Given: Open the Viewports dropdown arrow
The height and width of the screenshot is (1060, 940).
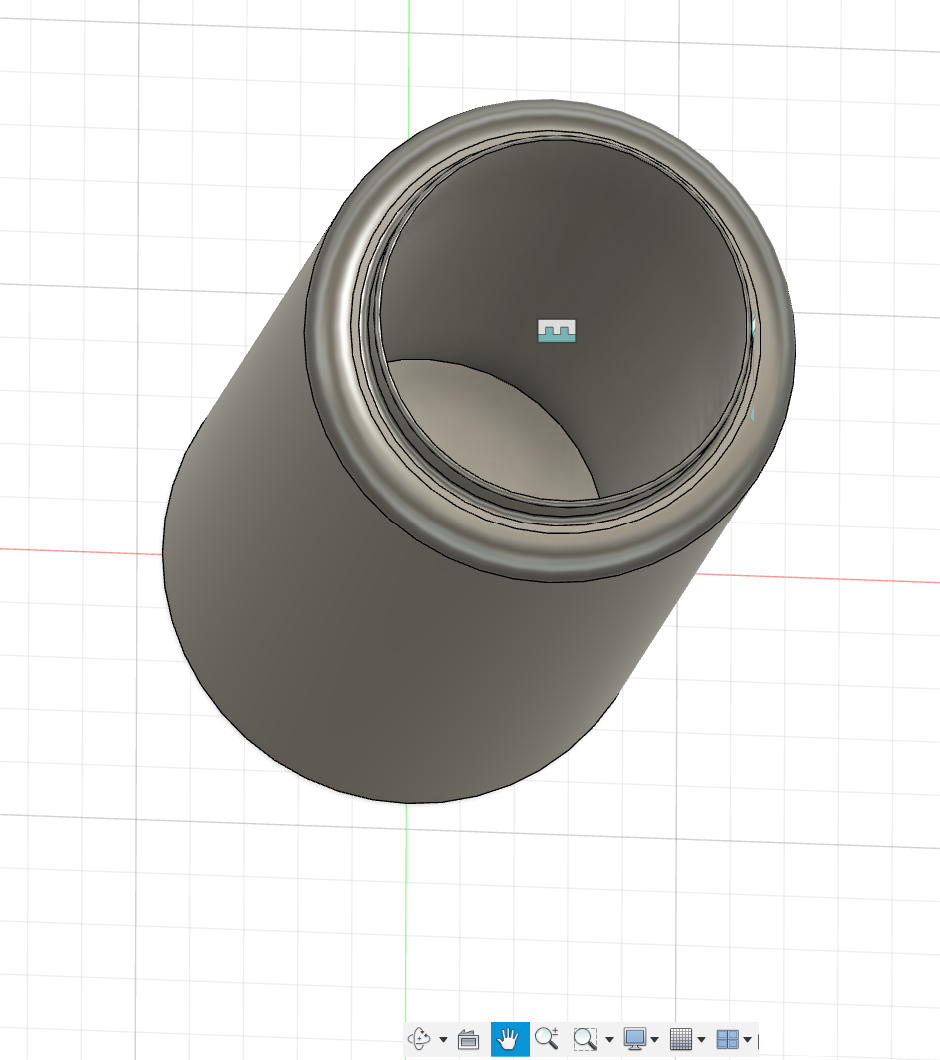Looking at the screenshot, I should point(747,1040).
